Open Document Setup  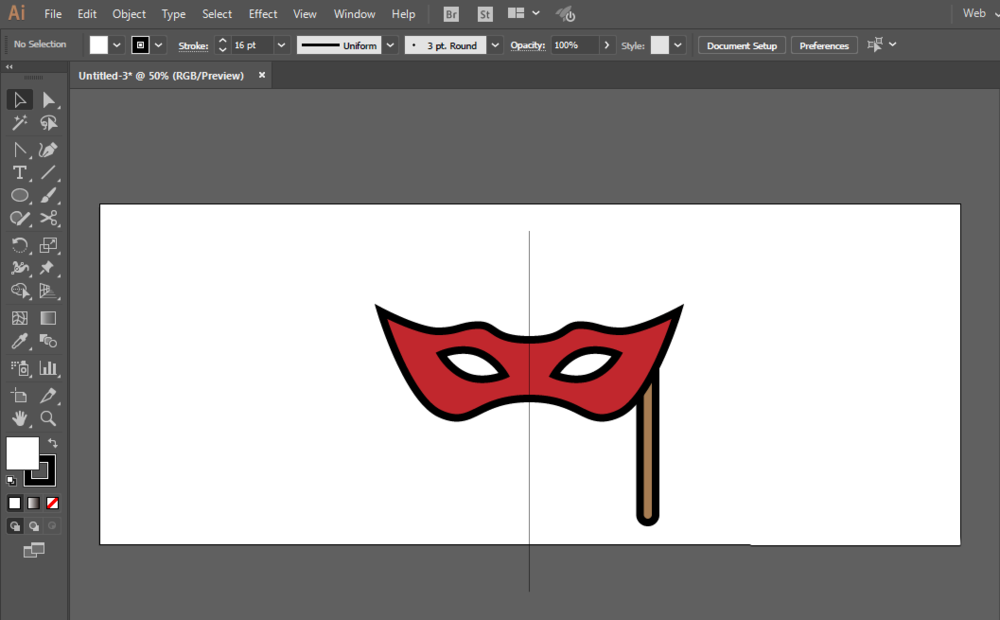(x=741, y=45)
